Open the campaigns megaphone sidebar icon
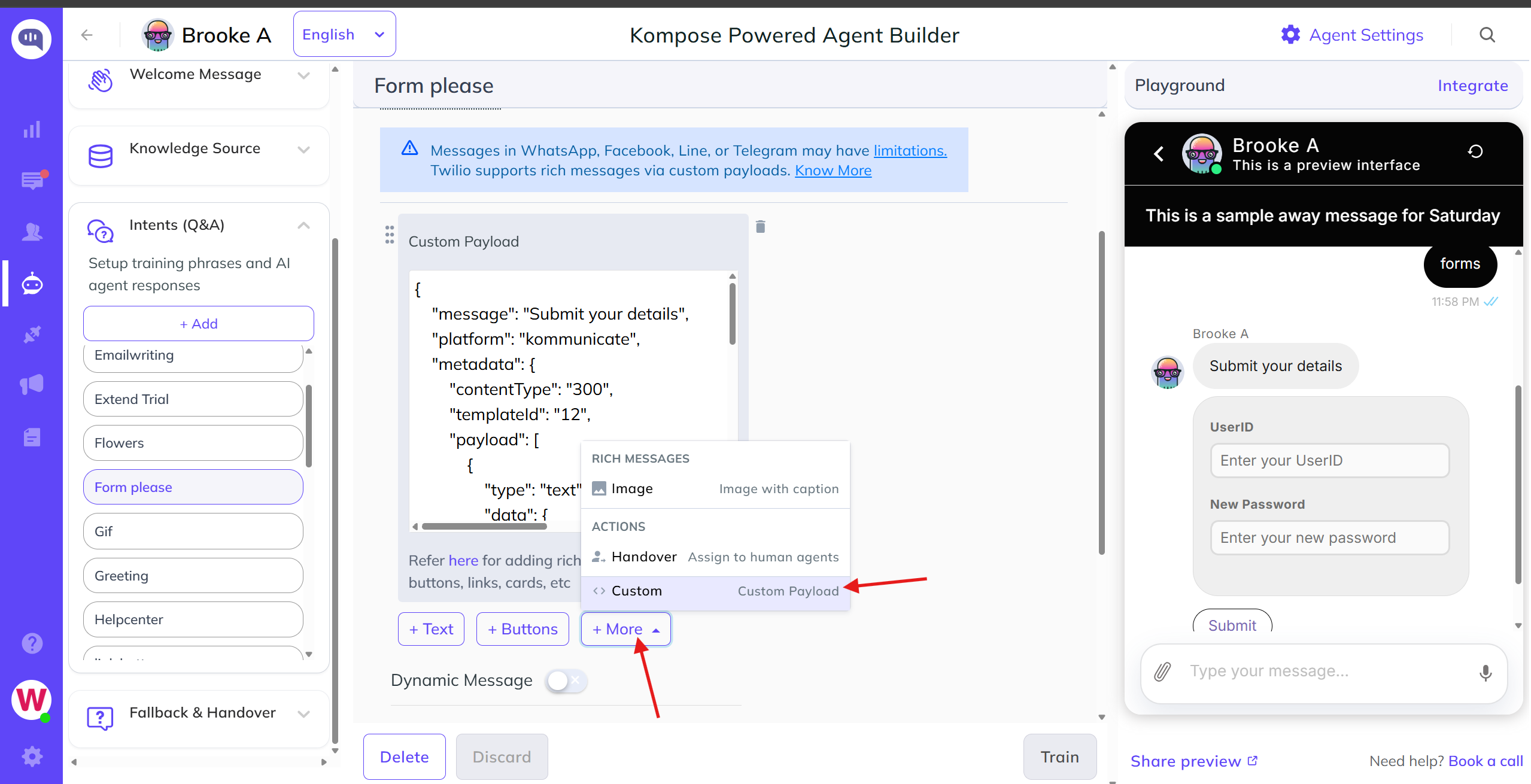1531x784 pixels. coord(32,385)
